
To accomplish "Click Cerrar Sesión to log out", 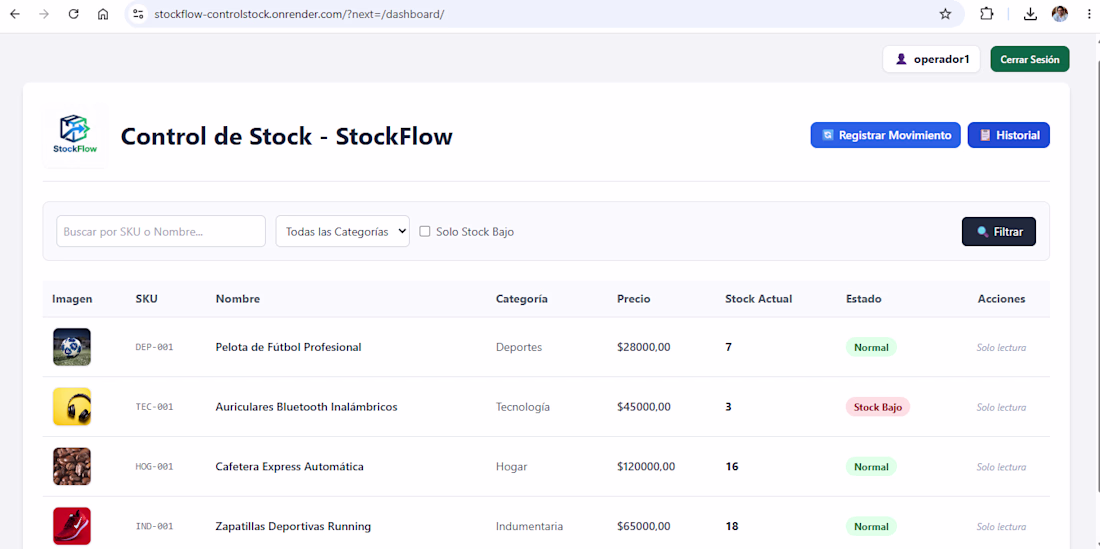I will click(1030, 60).
